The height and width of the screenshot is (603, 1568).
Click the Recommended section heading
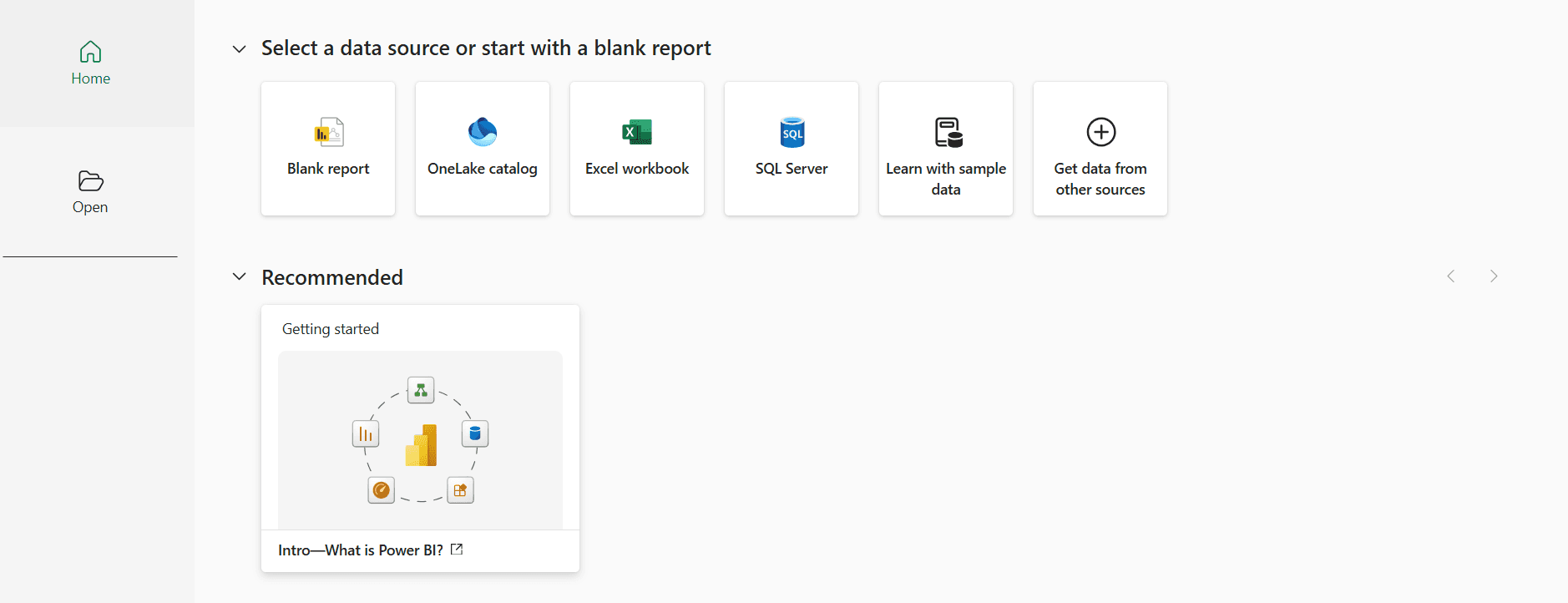click(332, 277)
